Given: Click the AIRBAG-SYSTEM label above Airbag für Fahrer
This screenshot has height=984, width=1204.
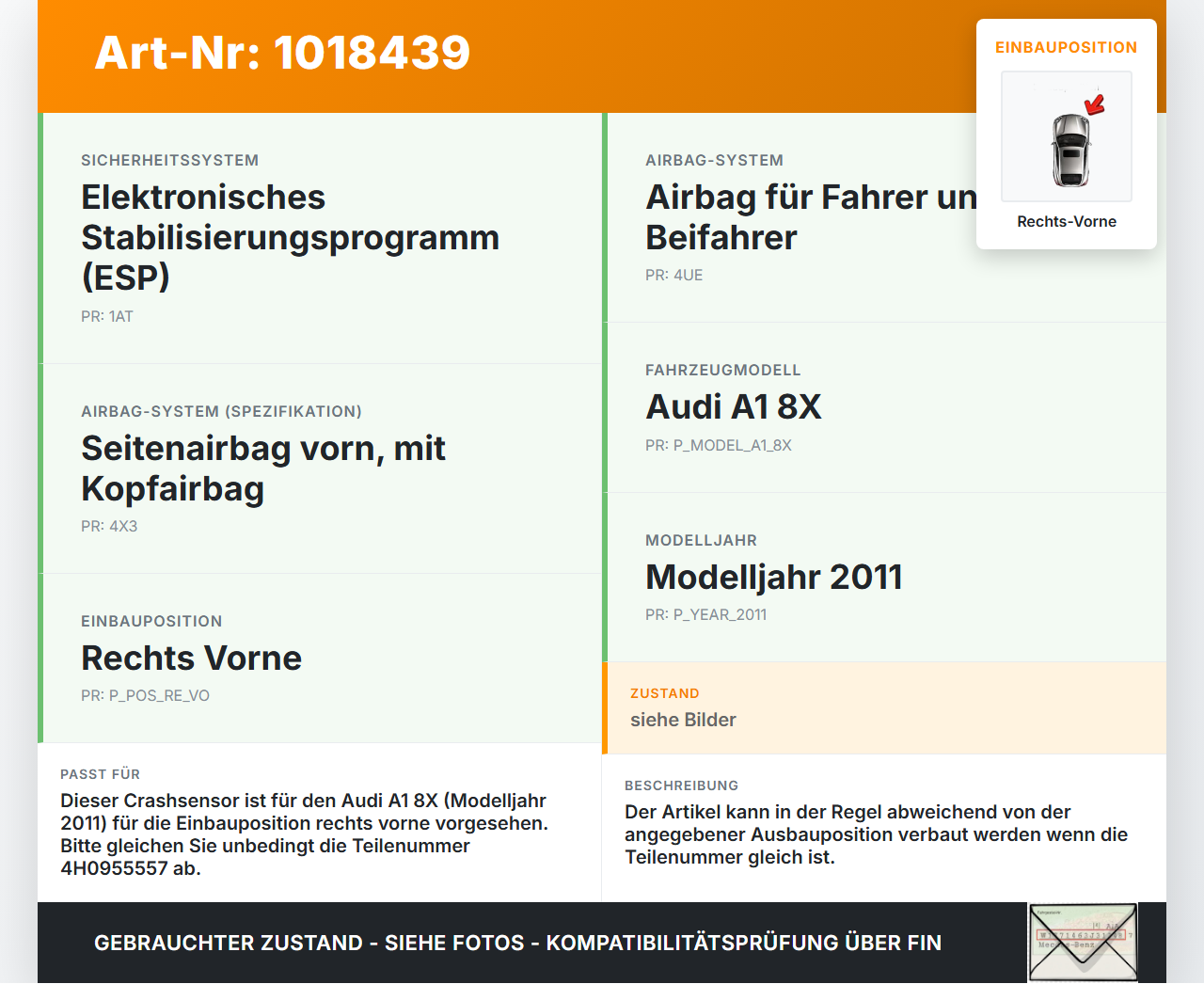Looking at the screenshot, I should tap(714, 160).
